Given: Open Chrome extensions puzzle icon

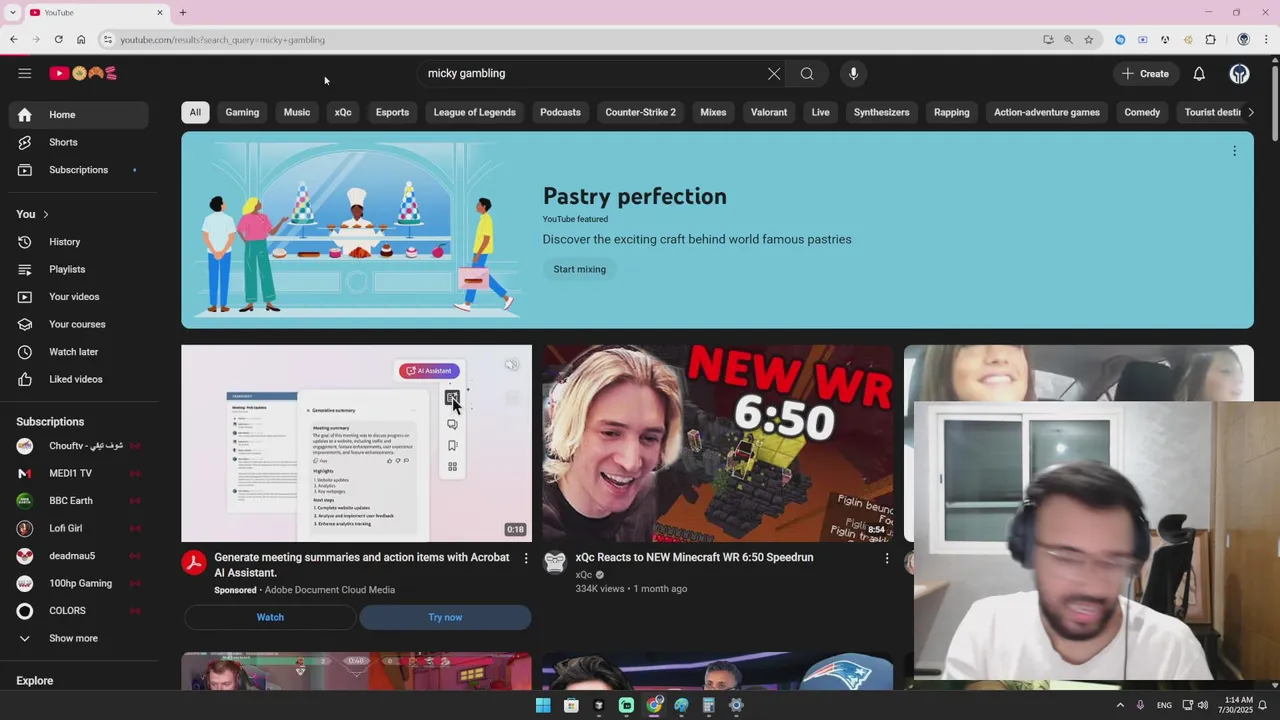Looking at the screenshot, I should point(1210,40).
